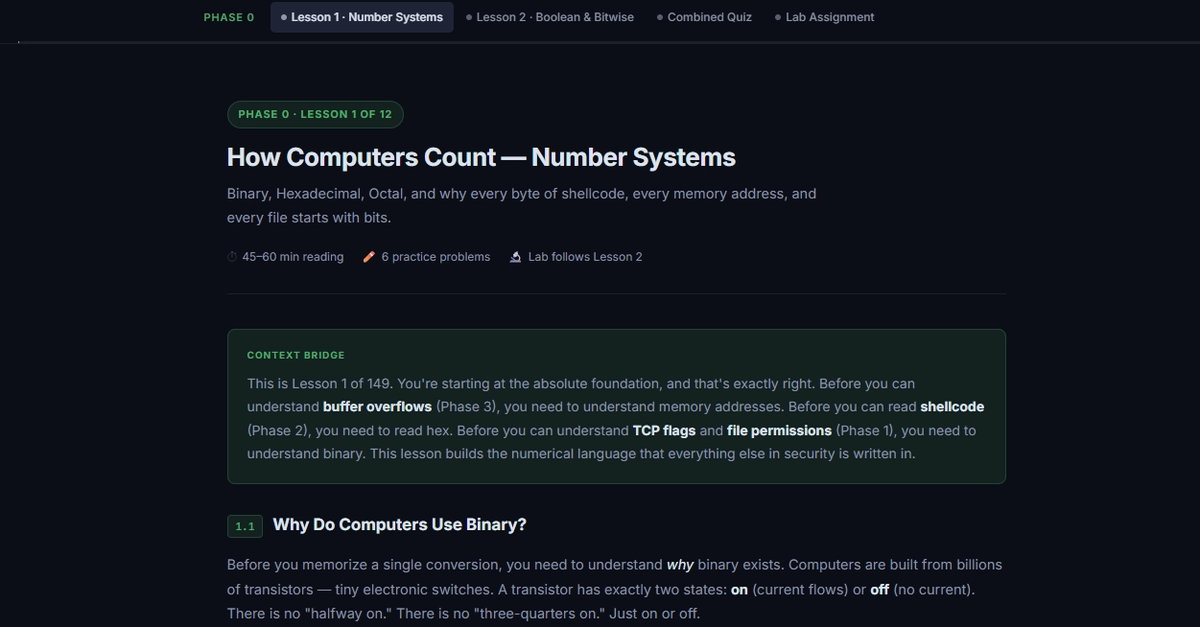Select the 1.1 section number badge
The height and width of the screenshot is (627, 1200).
245,526
